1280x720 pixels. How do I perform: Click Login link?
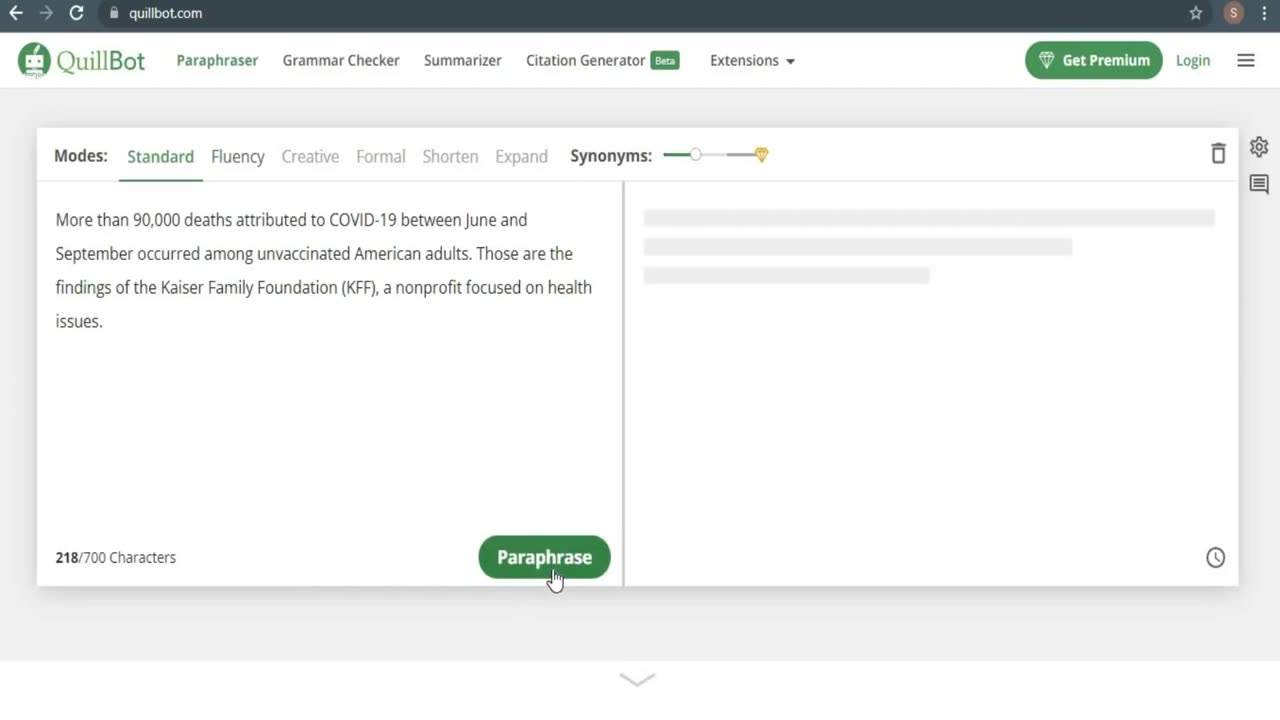tap(1193, 60)
